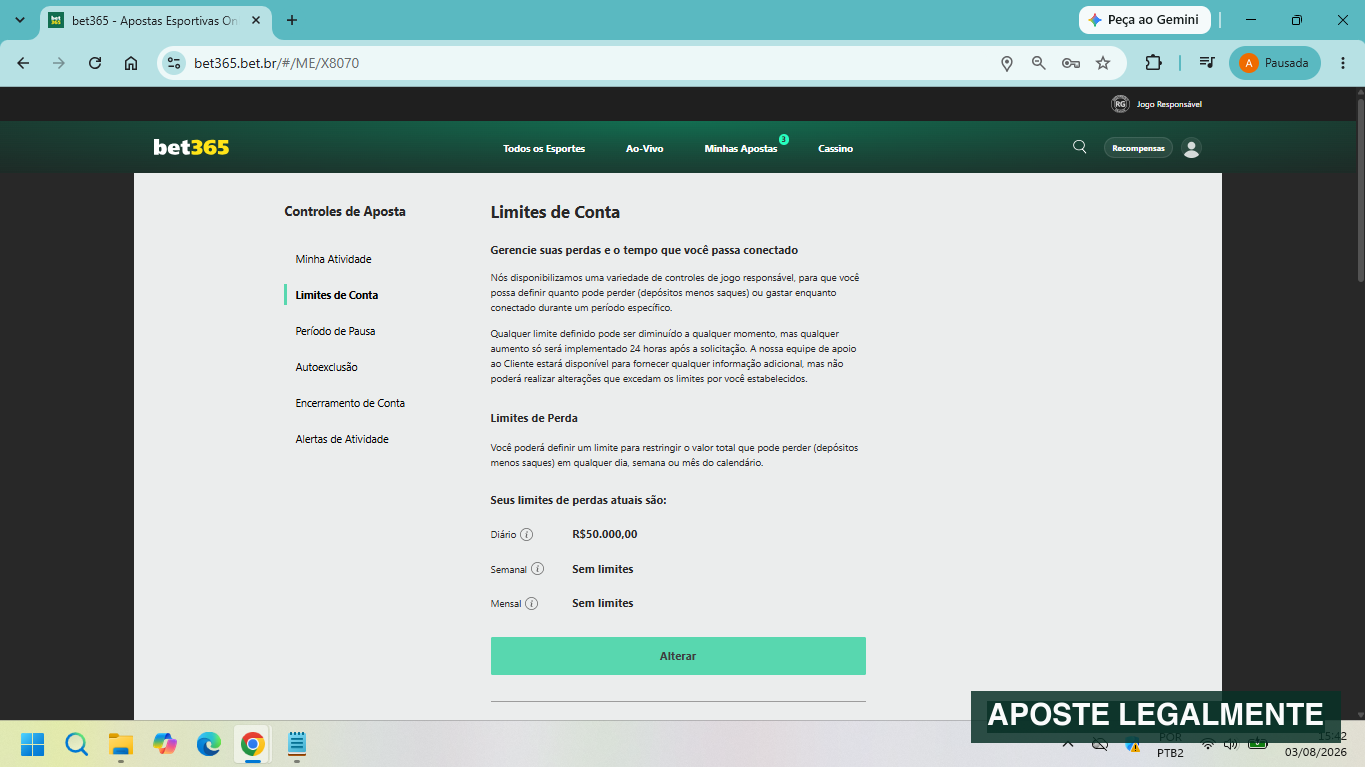Image resolution: width=1365 pixels, height=767 pixels.
Task: Show hidden system tray icons
Action: point(1068,744)
